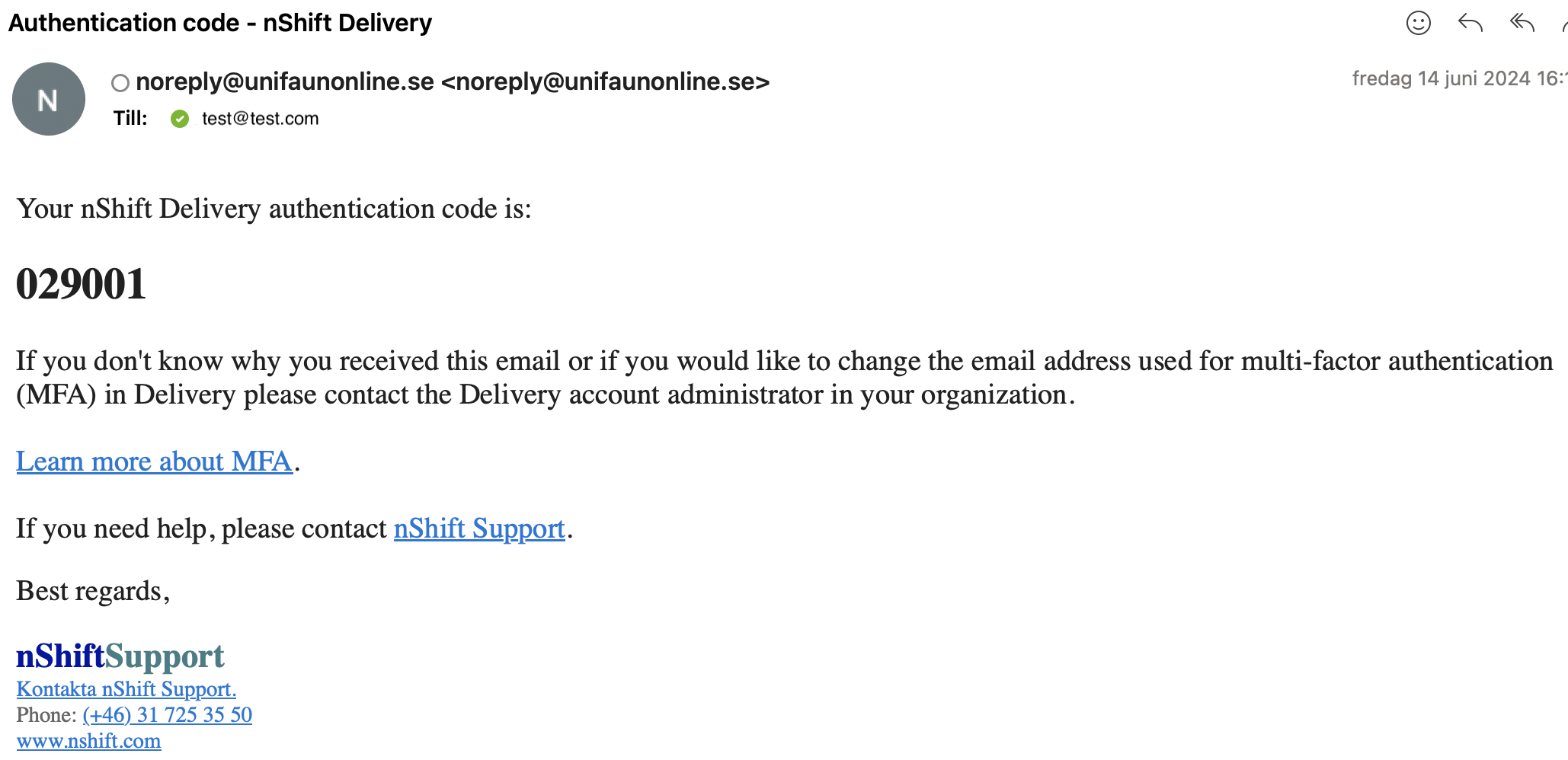1568x760 pixels.
Task: Click the nShiftSupport signature logo
Action: click(x=120, y=656)
